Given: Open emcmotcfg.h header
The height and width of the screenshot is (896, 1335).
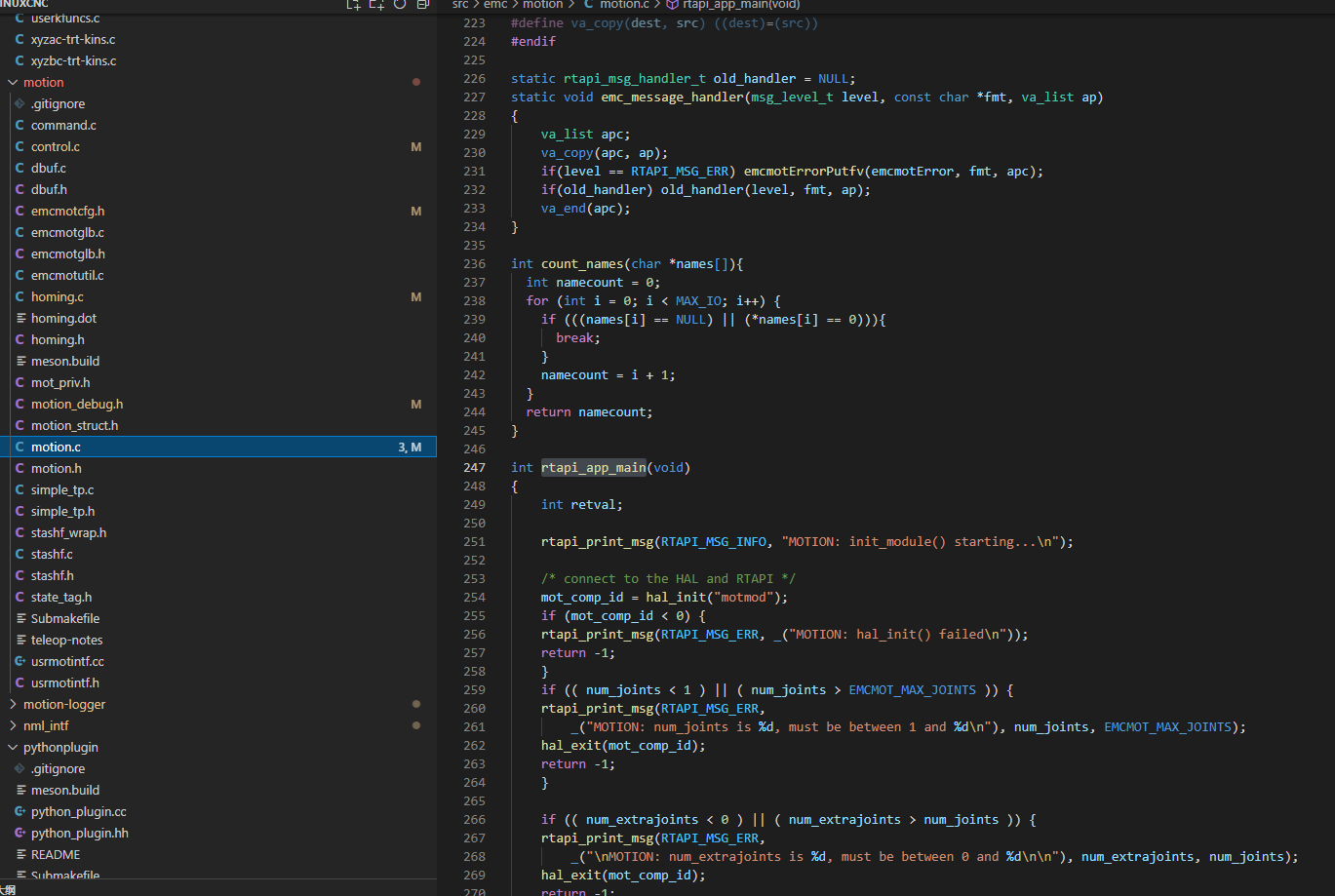Looking at the screenshot, I should [218, 211].
